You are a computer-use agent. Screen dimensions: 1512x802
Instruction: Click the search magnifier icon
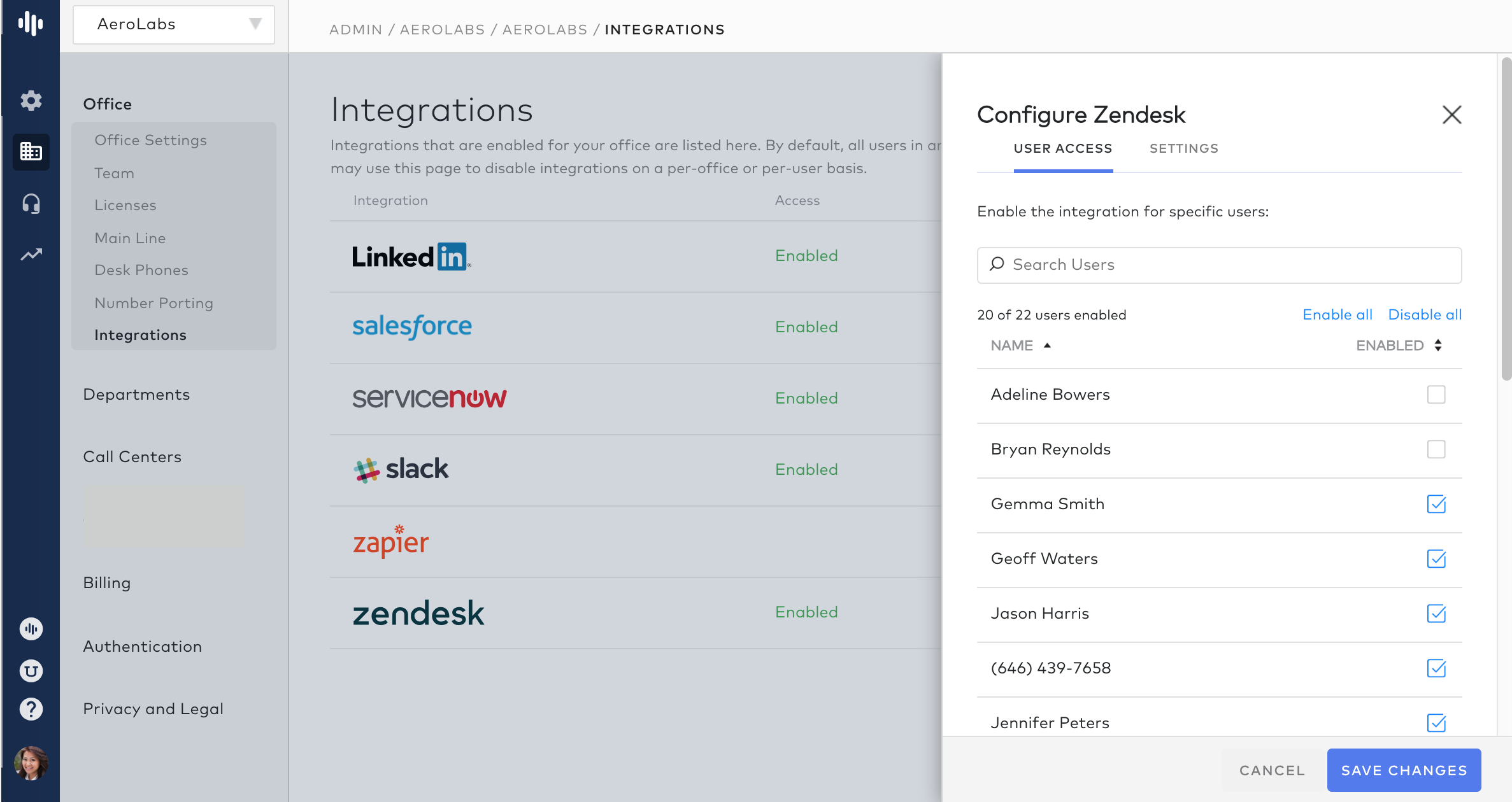pos(997,264)
